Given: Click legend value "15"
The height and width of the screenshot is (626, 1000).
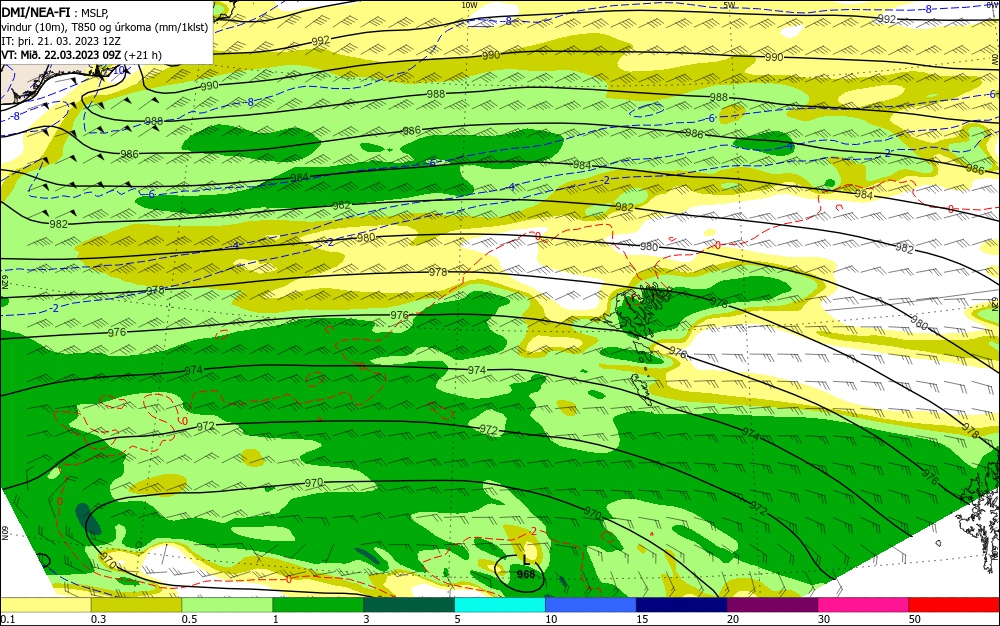Looking at the screenshot, I should click(x=642, y=619).
